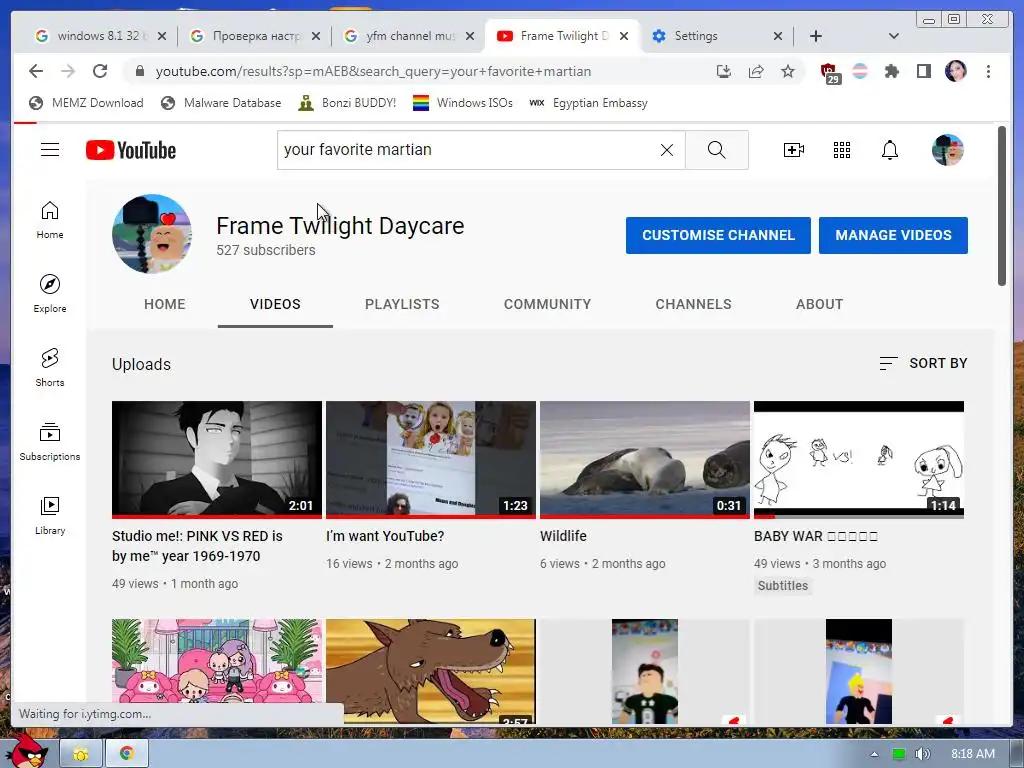Open the Egyptian Embassy bookmark

(x=588, y=103)
